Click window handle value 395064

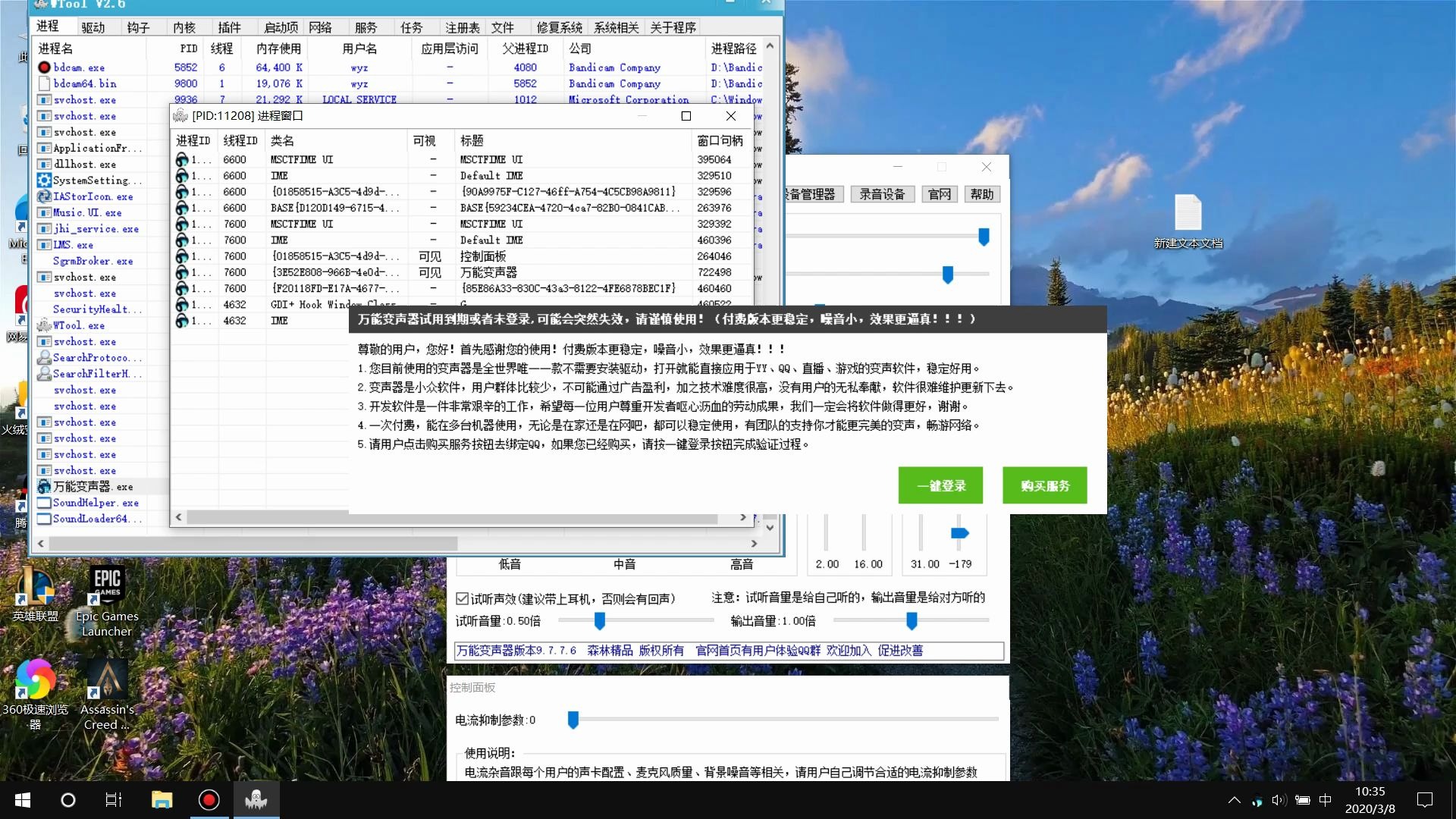click(714, 159)
